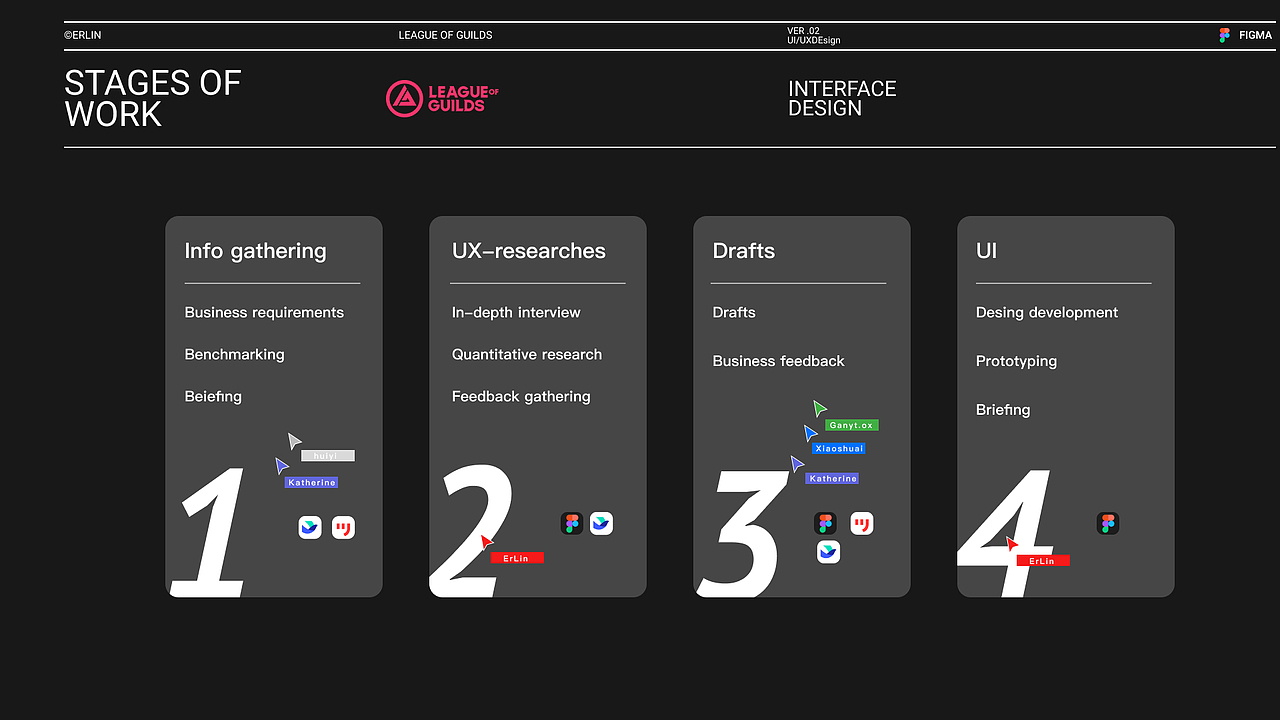Click the purple cursor arrow in the Drafts card
1280x720 pixels.
tap(797, 464)
